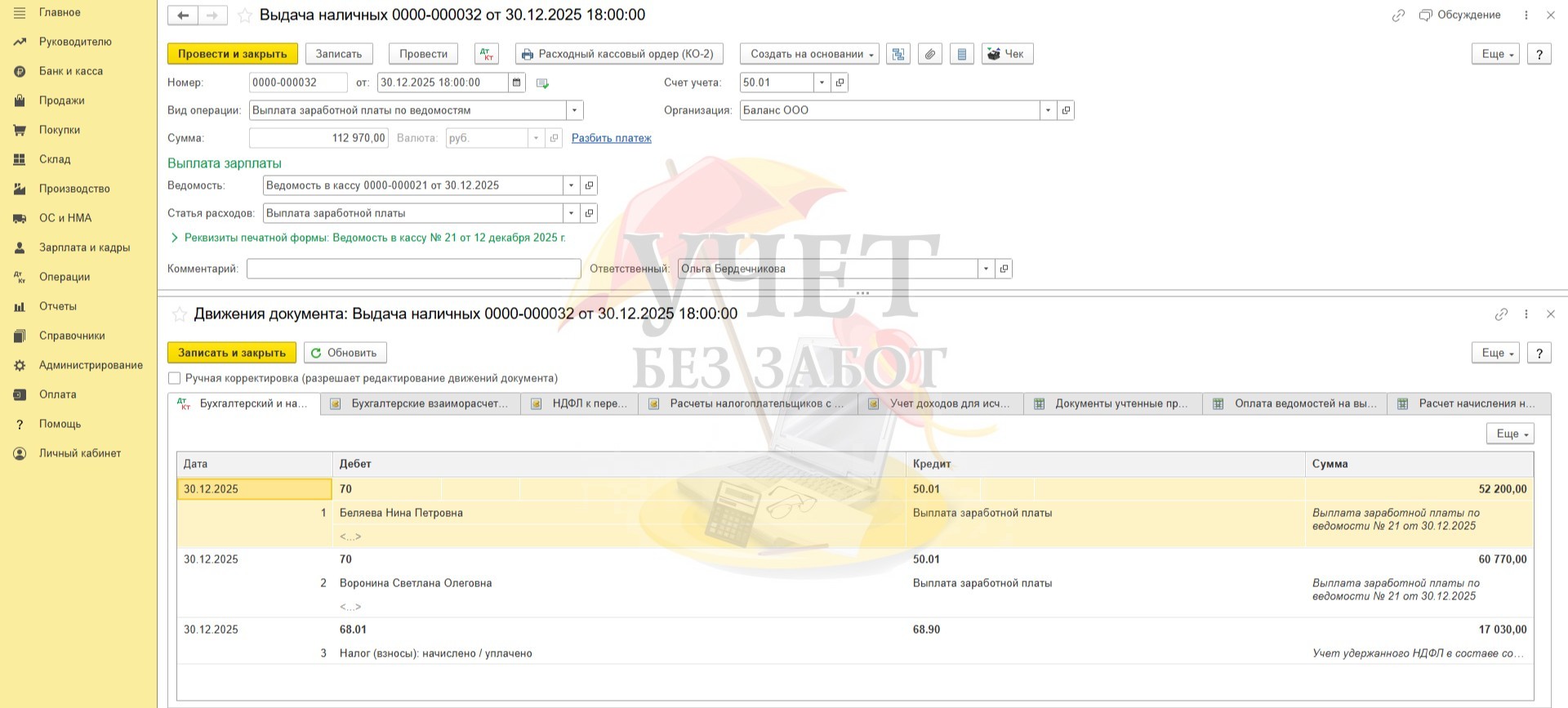1568x708 pixels.
Task: Click into the Комментарий input field
Action: [x=413, y=269]
